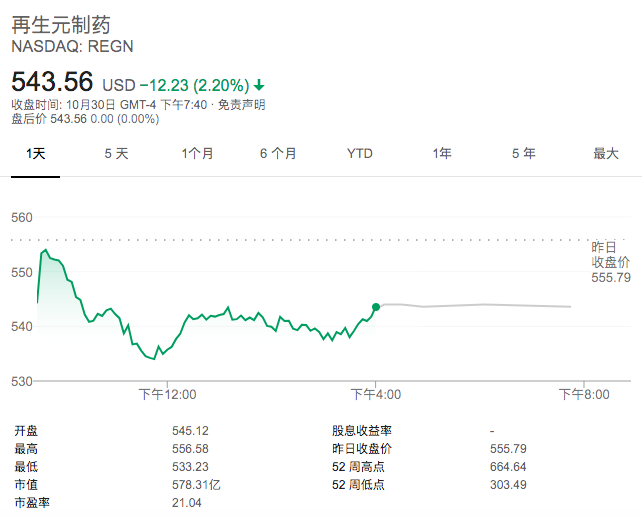The width and height of the screenshot is (642, 518).
Task: Switch to the 5 天 chart tab
Action: pyautogui.click(x=116, y=154)
